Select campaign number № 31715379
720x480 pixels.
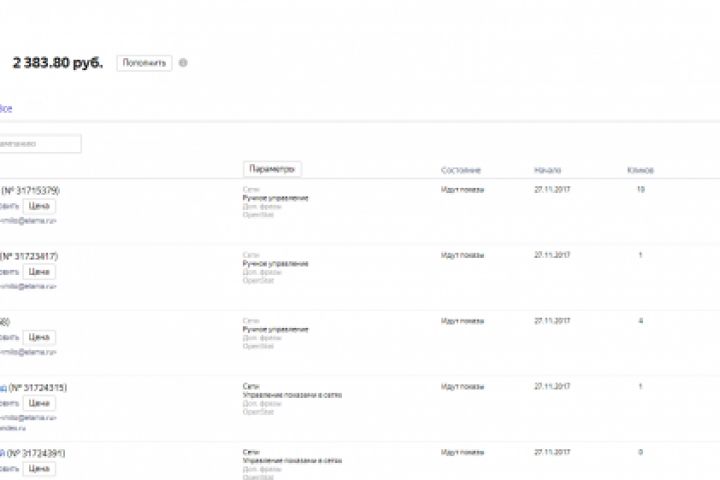click(x=31, y=191)
